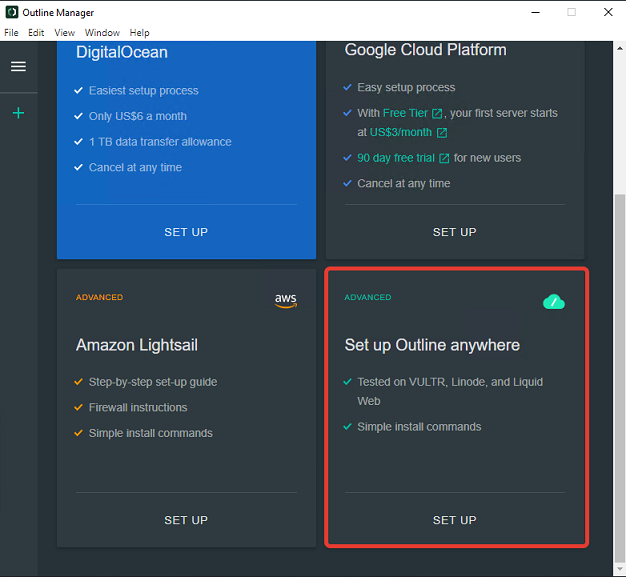
Task: Open the Help menu
Action: click(x=139, y=33)
